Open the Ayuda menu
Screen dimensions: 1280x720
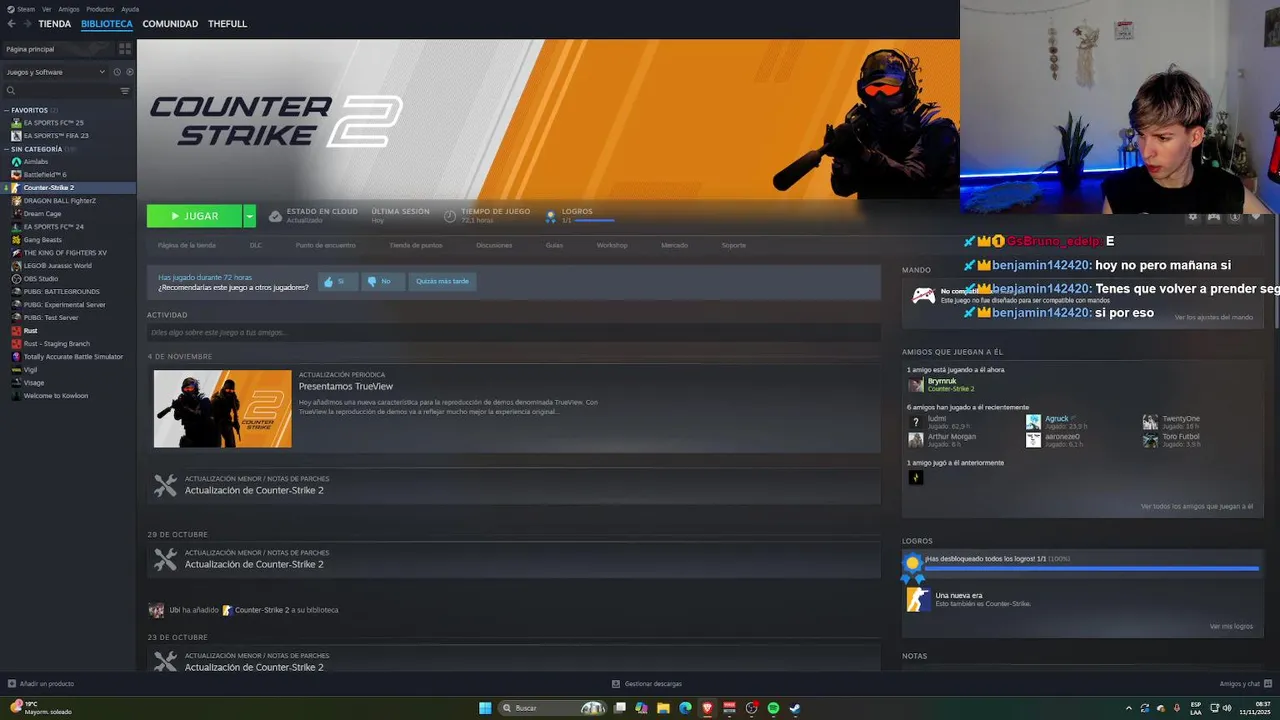coord(130,9)
